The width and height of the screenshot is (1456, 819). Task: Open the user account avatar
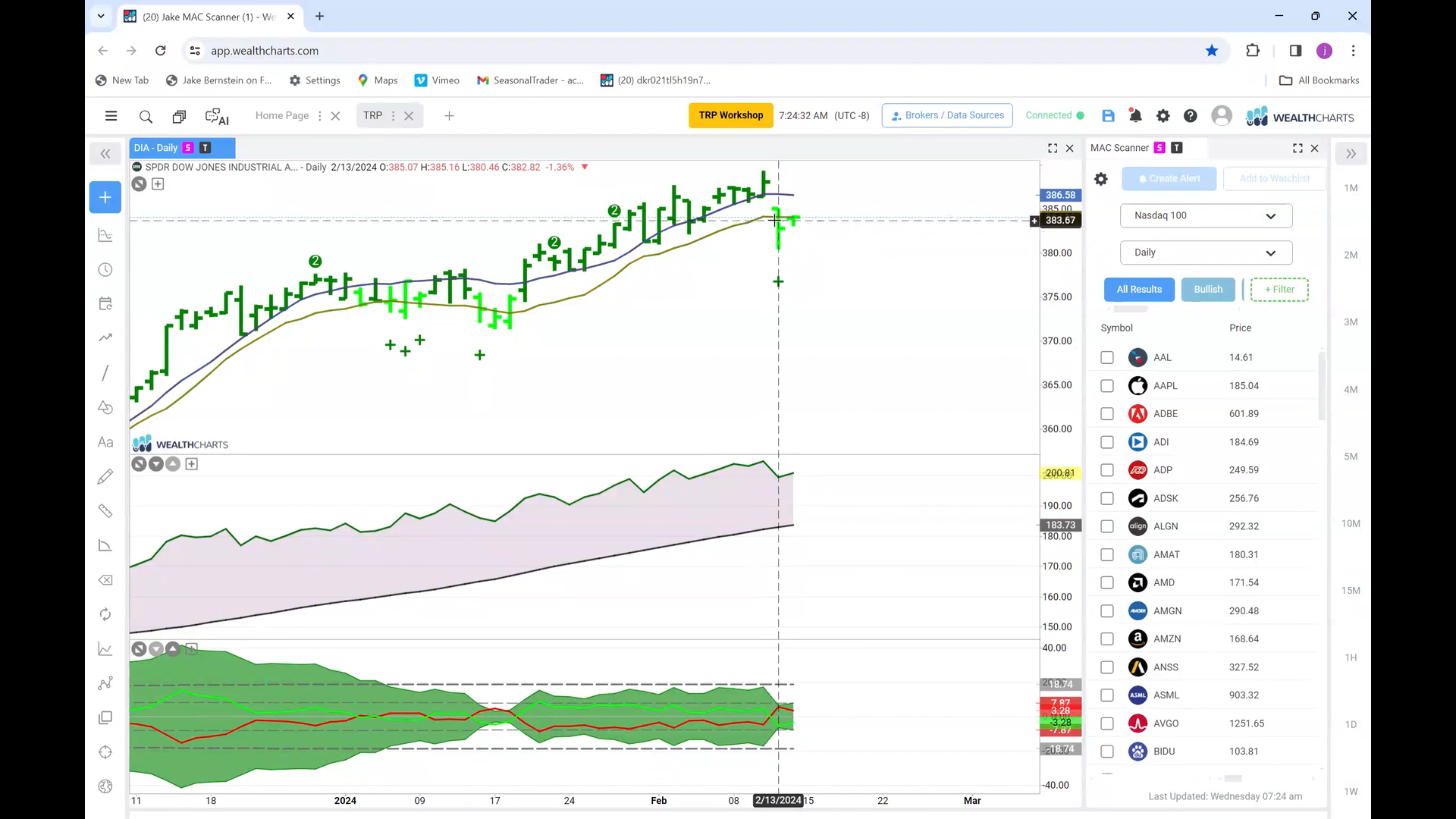[1221, 115]
